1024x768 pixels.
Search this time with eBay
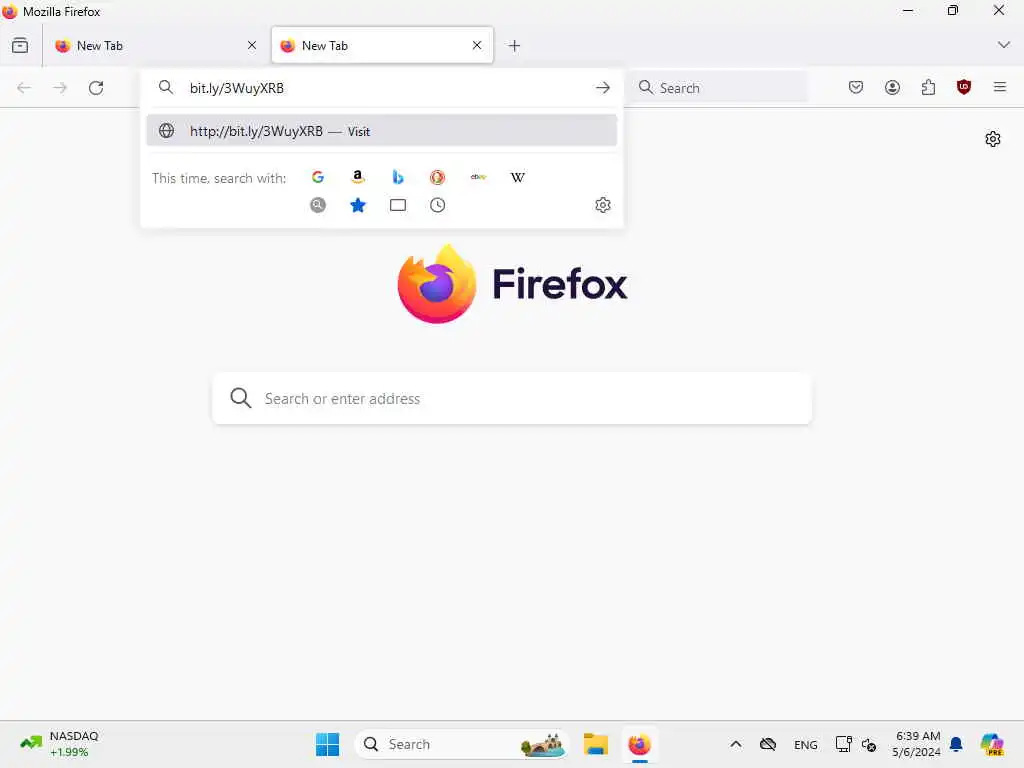coord(478,177)
